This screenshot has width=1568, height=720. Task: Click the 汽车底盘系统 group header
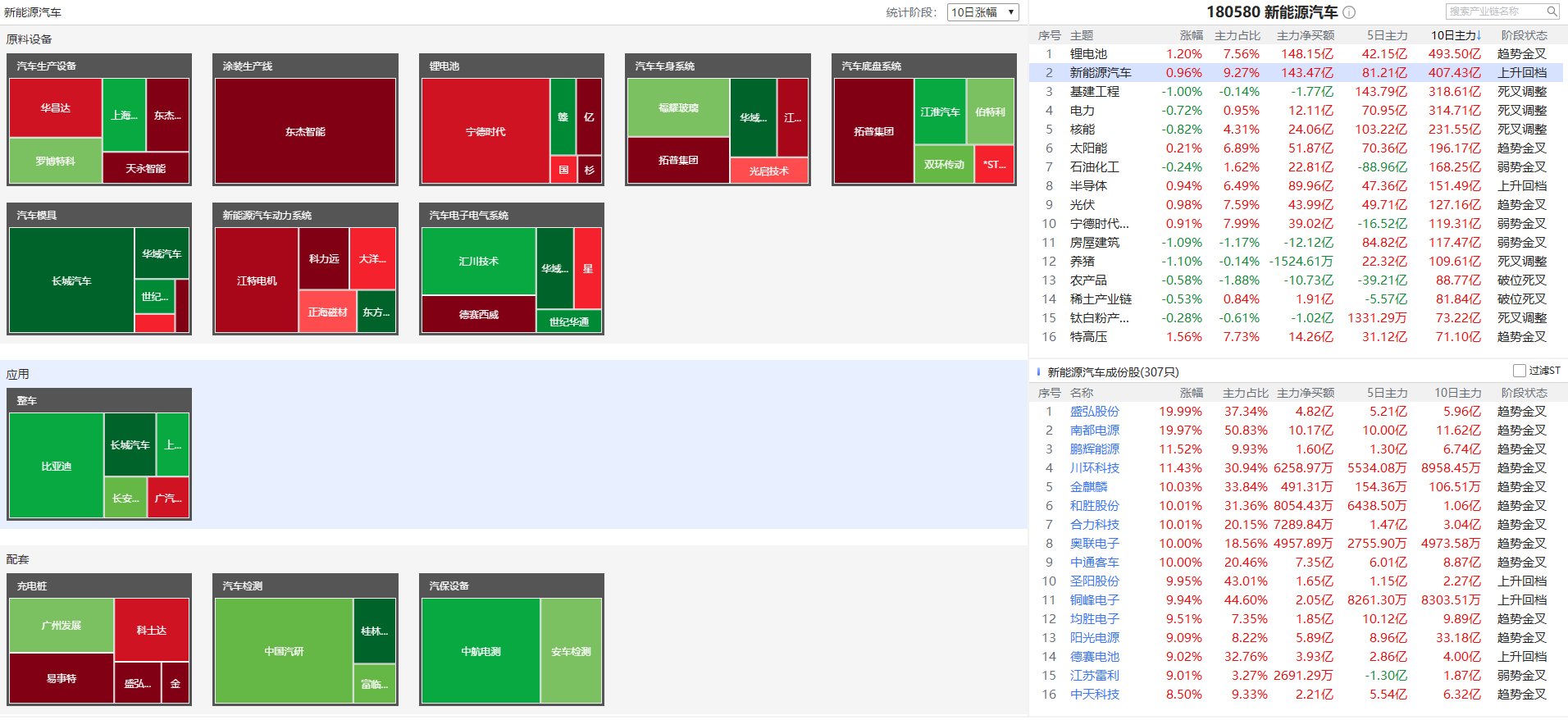924,66
